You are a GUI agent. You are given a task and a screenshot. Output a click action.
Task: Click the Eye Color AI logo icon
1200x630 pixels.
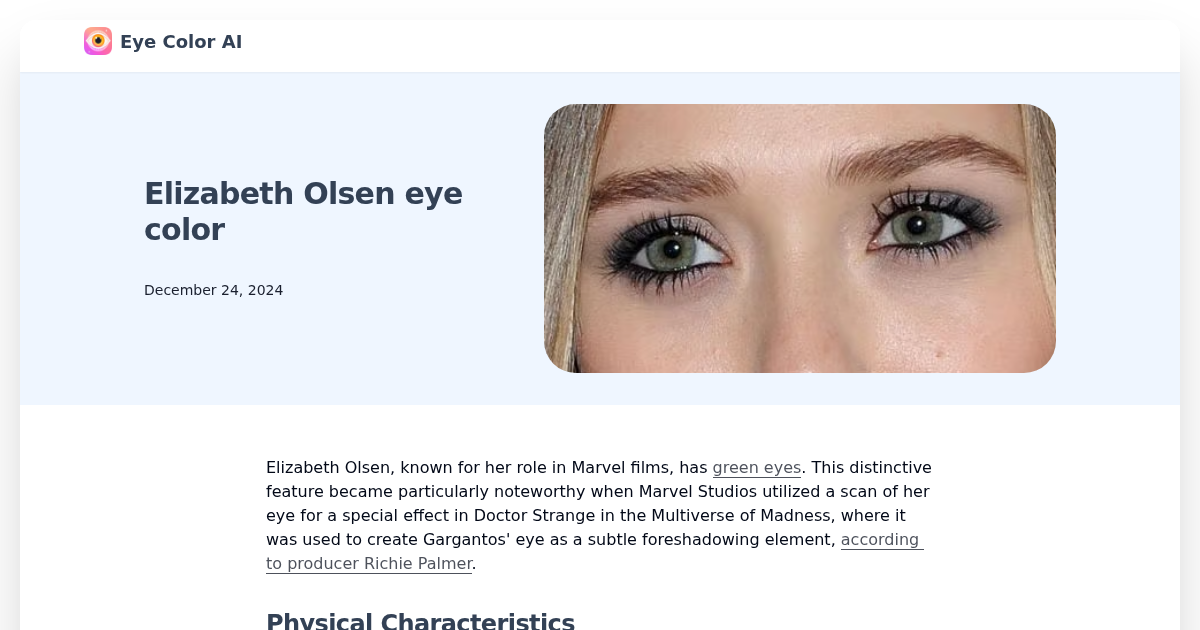[98, 41]
